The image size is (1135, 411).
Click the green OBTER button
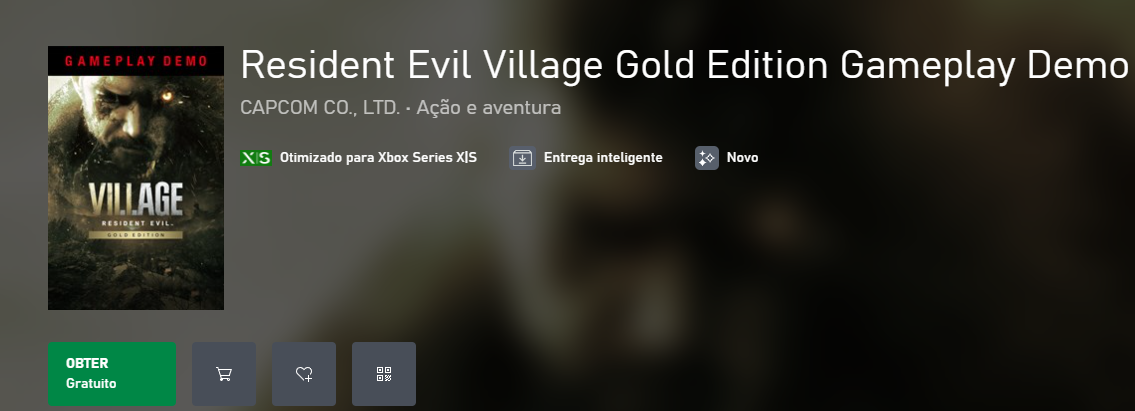coord(111,373)
